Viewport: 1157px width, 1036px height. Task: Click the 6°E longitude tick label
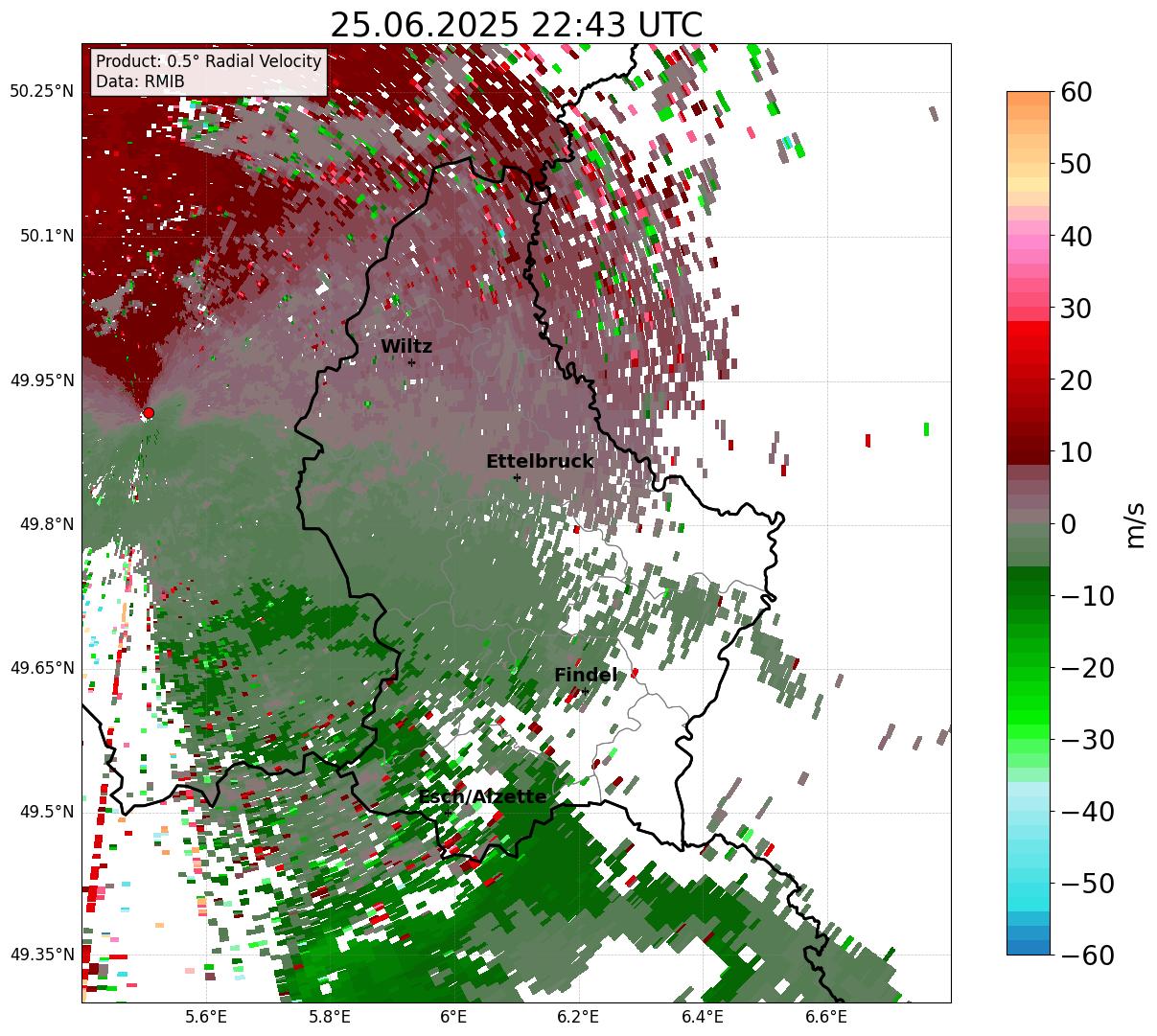(x=453, y=1017)
